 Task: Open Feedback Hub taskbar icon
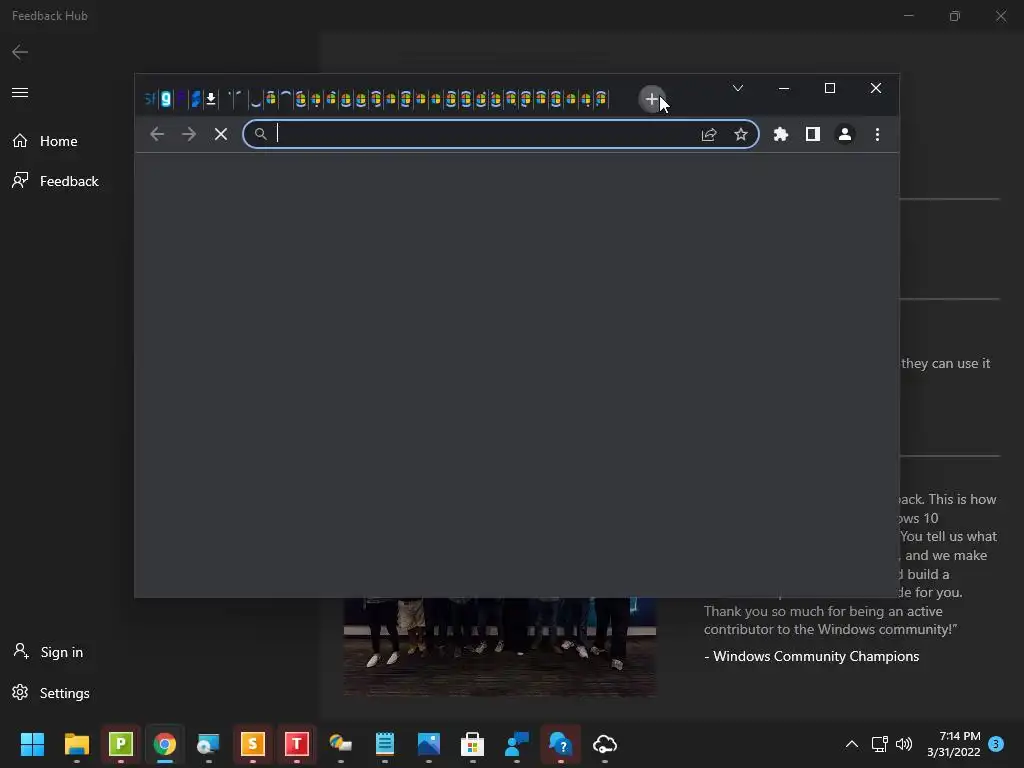pyautogui.click(x=517, y=744)
